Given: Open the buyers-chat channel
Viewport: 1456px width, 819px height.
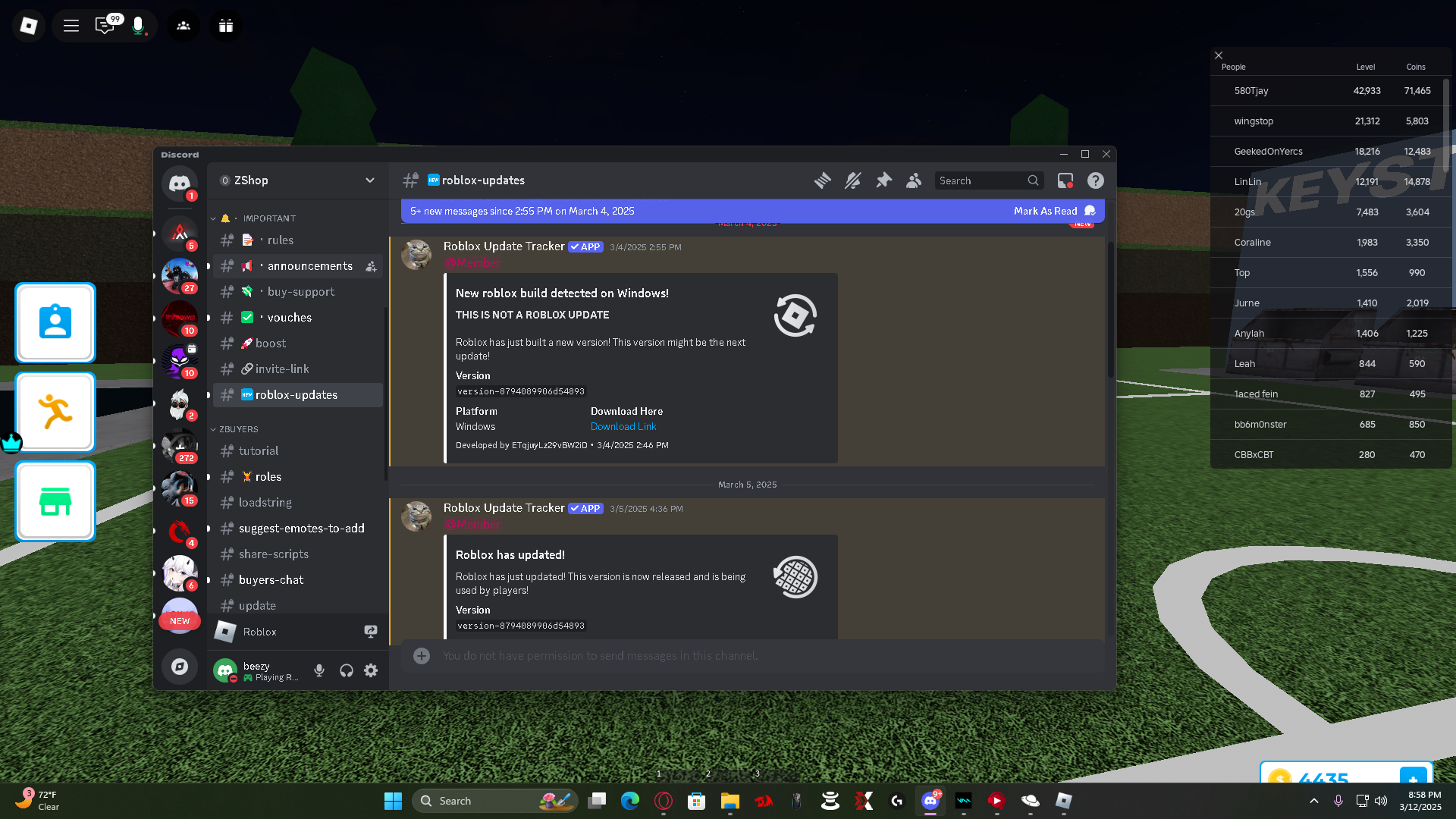Looking at the screenshot, I should point(298,580).
